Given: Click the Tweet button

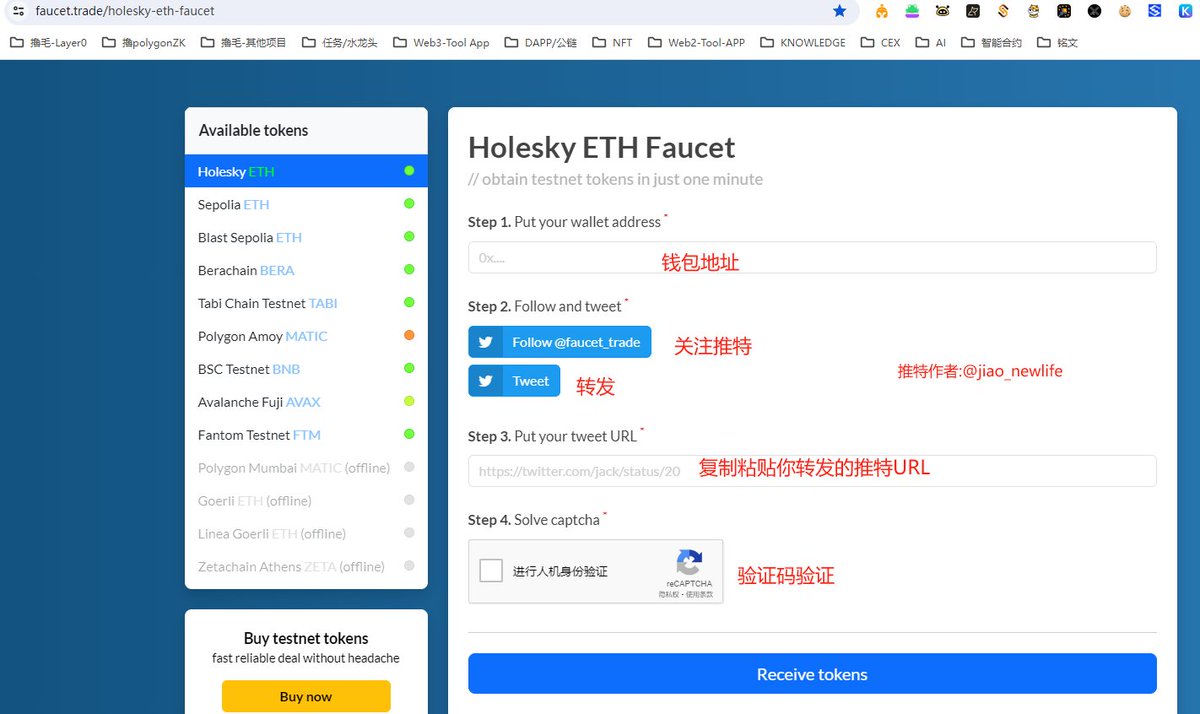Looking at the screenshot, I should pos(514,381).
